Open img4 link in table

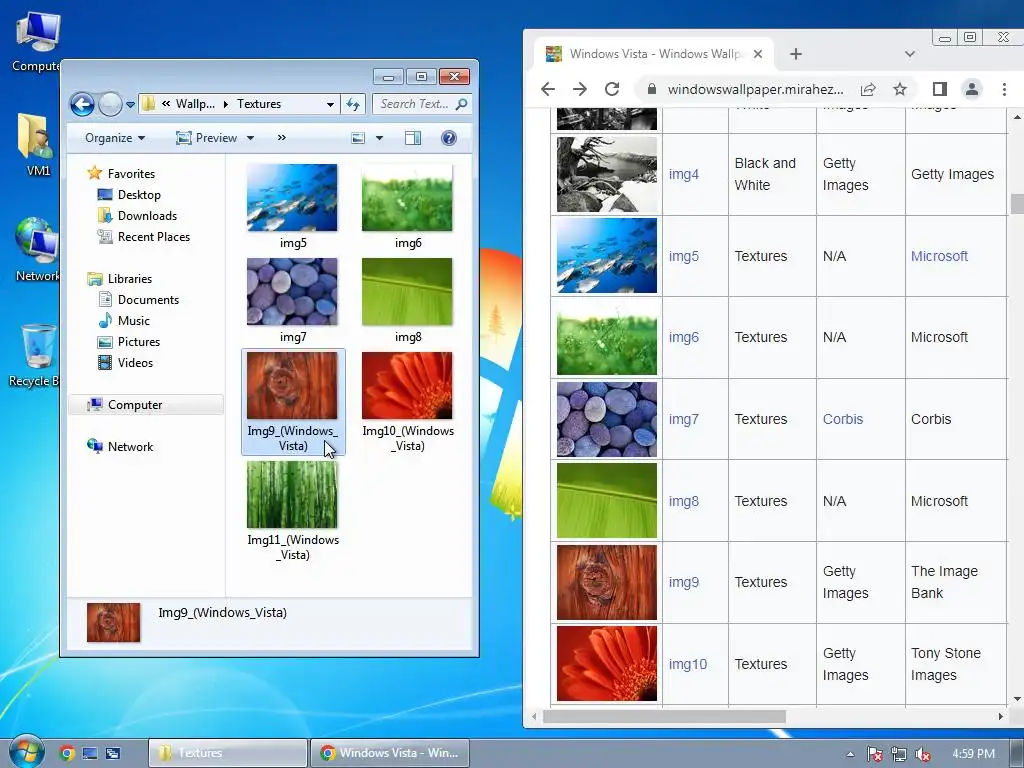click(x=684, y=174)
